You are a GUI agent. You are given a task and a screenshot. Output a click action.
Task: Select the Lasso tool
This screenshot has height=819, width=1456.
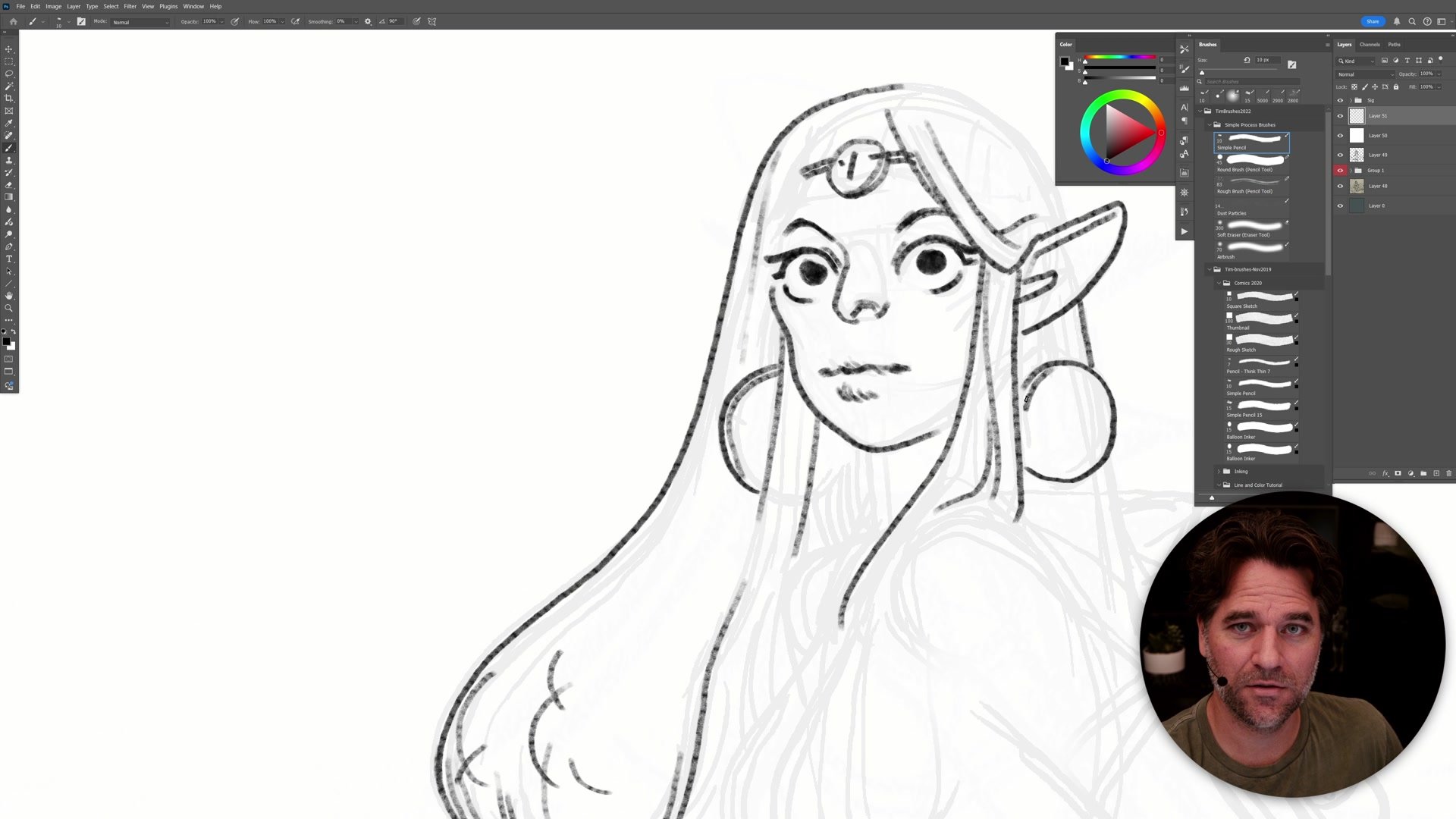(x=9, y=74)
